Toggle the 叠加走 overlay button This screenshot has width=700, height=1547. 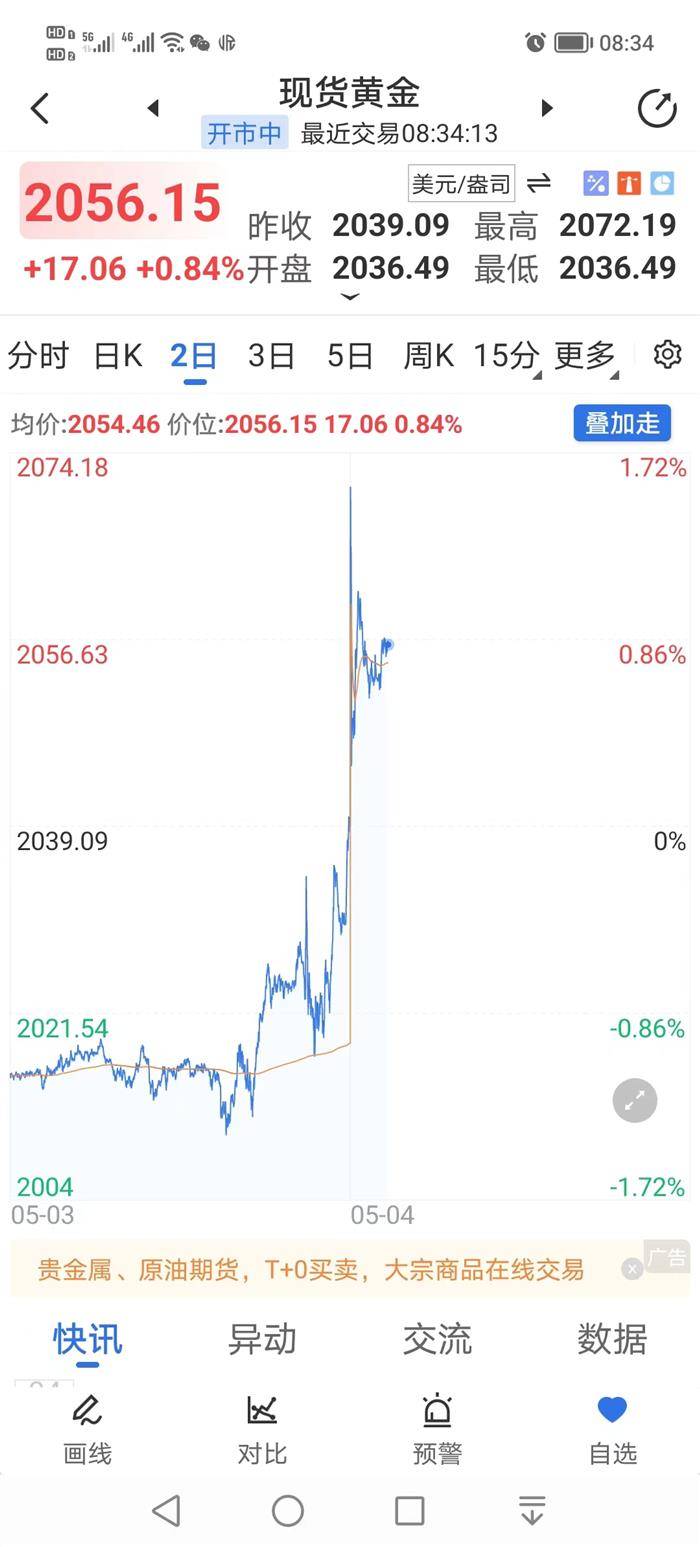coord(622,423)
